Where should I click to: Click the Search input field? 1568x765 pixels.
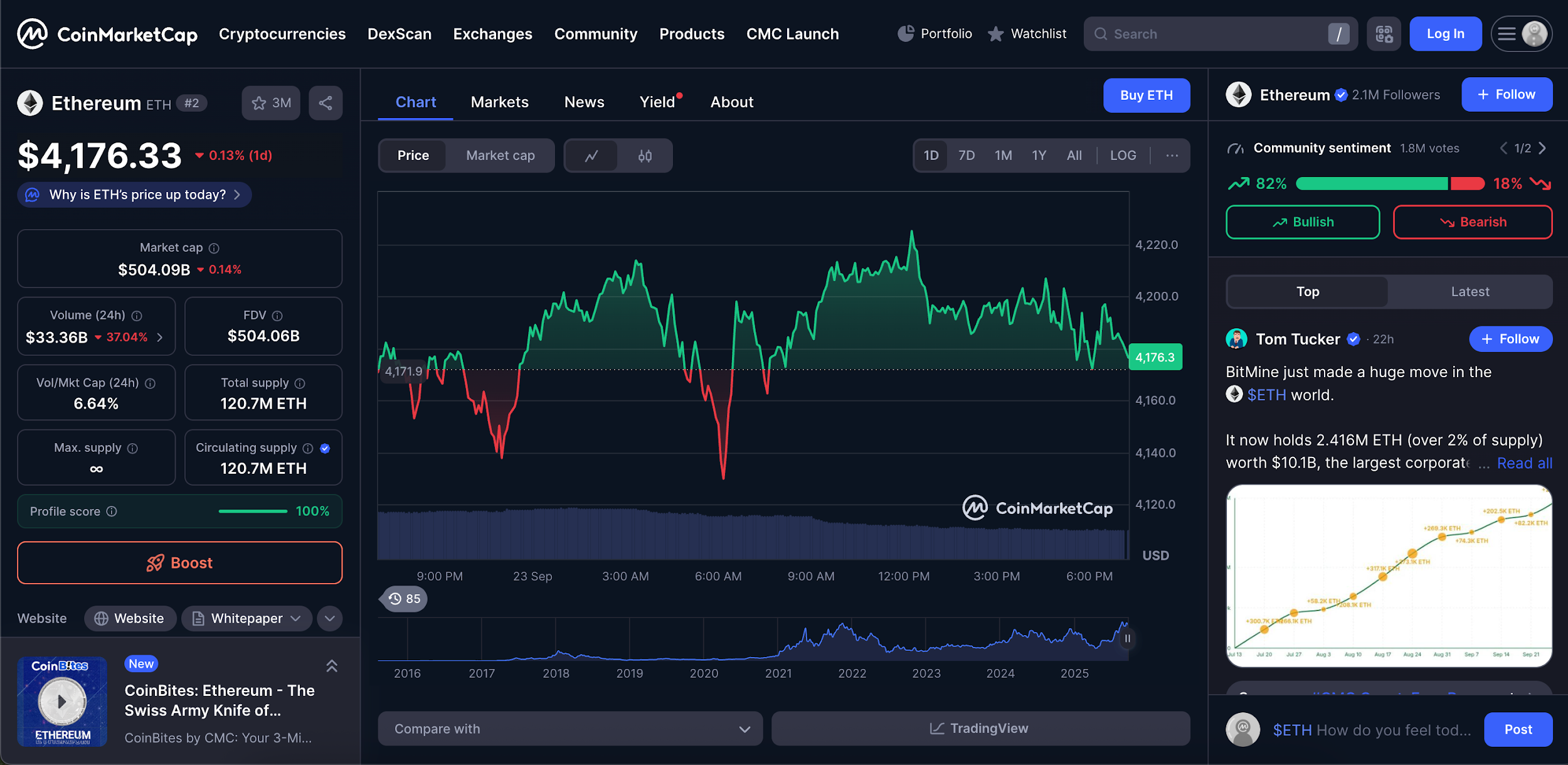point(1210,34)
